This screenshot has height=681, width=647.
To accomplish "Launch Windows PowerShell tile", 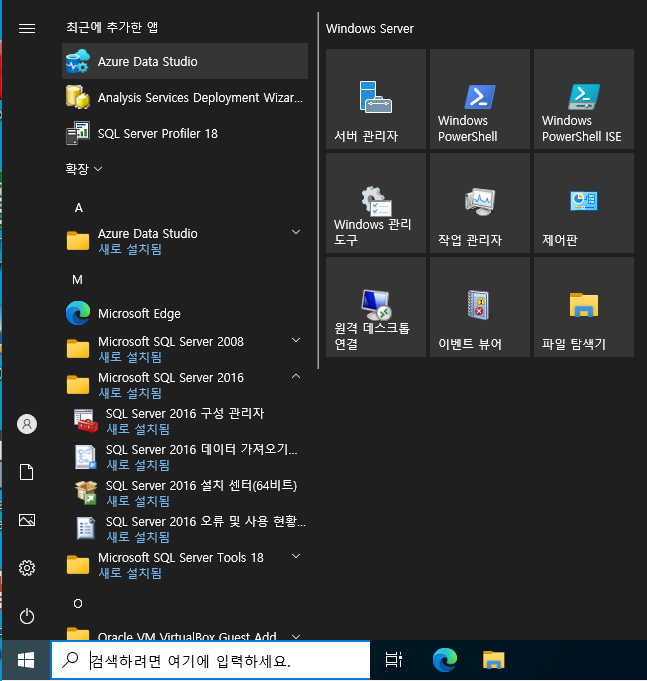I will pos(480,99).
